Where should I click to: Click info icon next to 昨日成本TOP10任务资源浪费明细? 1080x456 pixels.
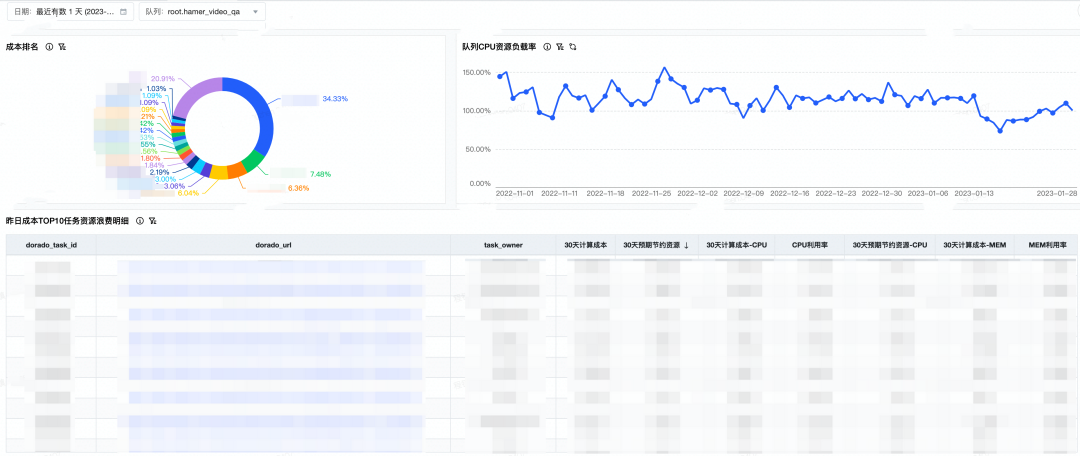(x=140, y=221)
